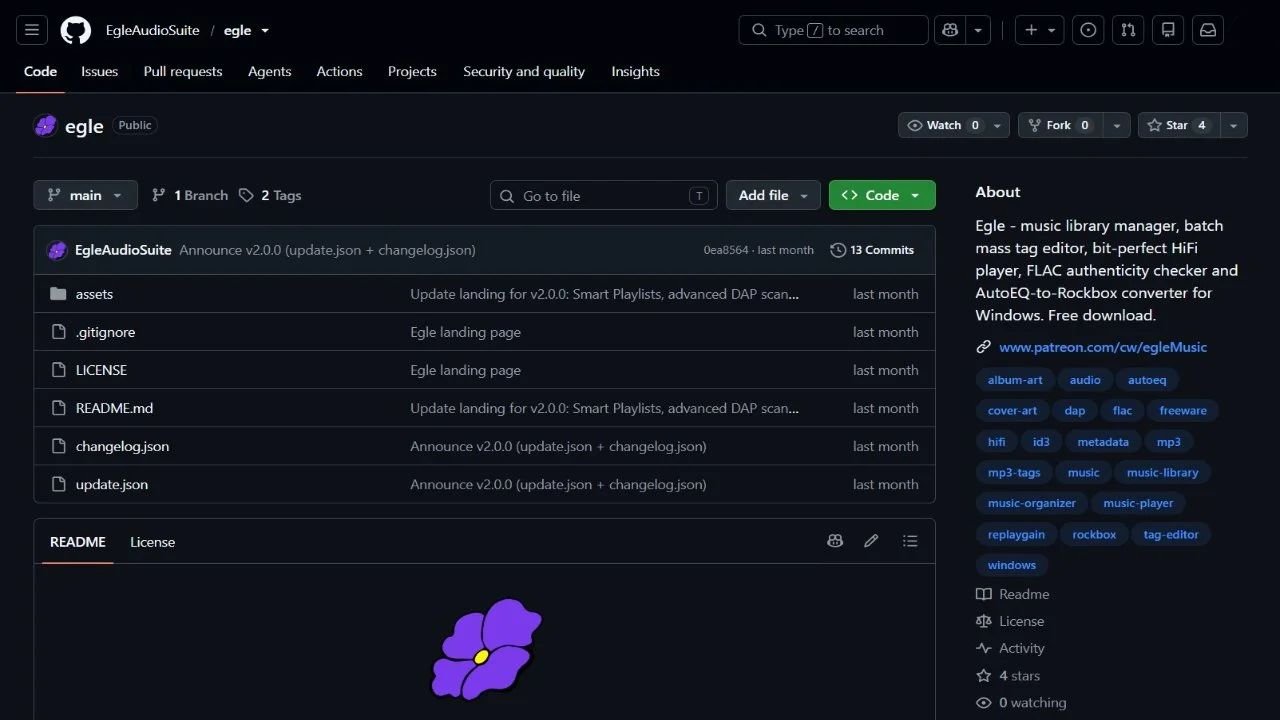This screenshot has width=1280, height=720.
Task: Focus the Go to file search field
Action: pyautogui.click(x=604, y=195)
